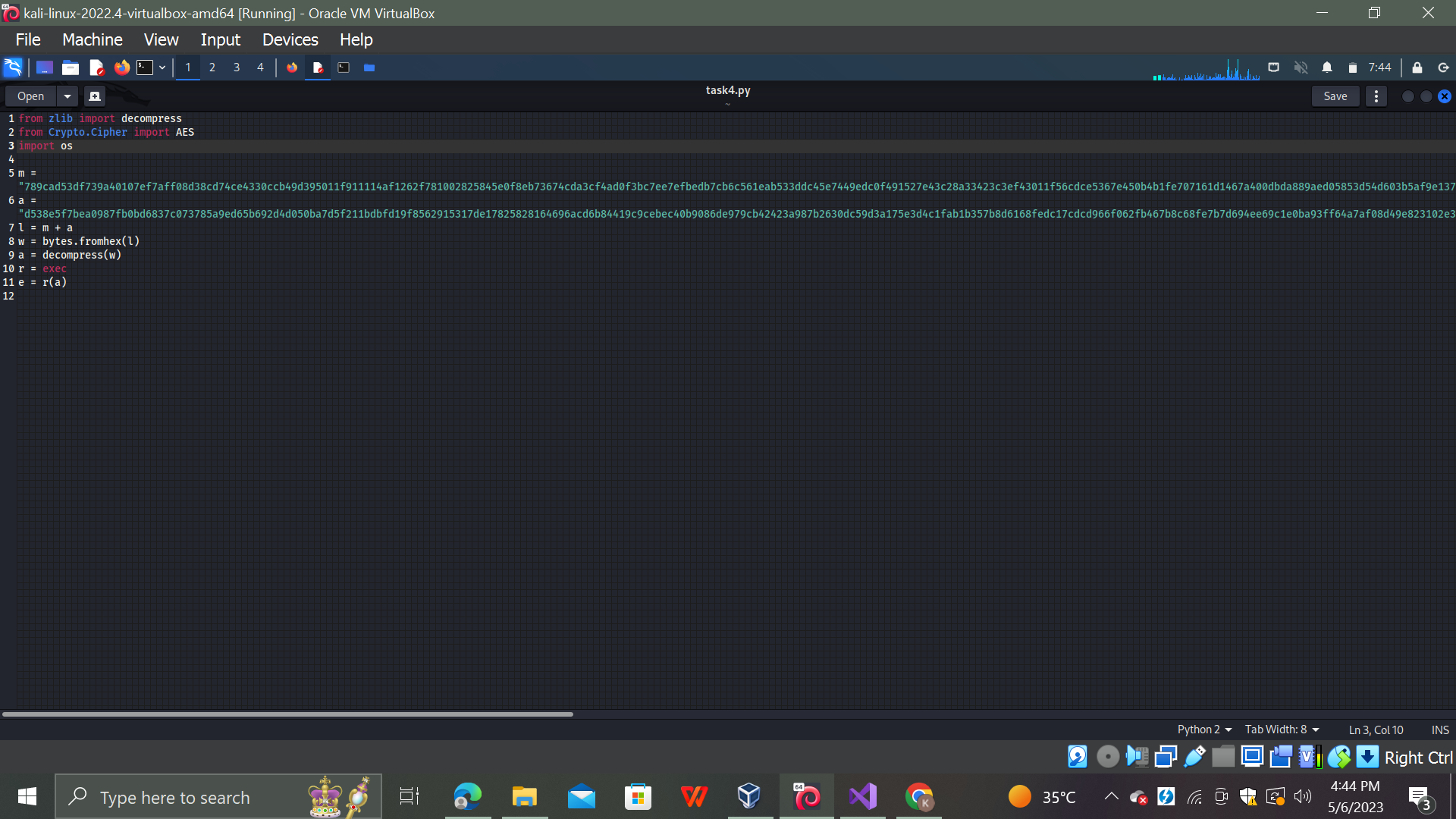Open the file manager launcher in panel
Image resolution: width=1456 pixels, height=819 pixels.
pos(71,67)
